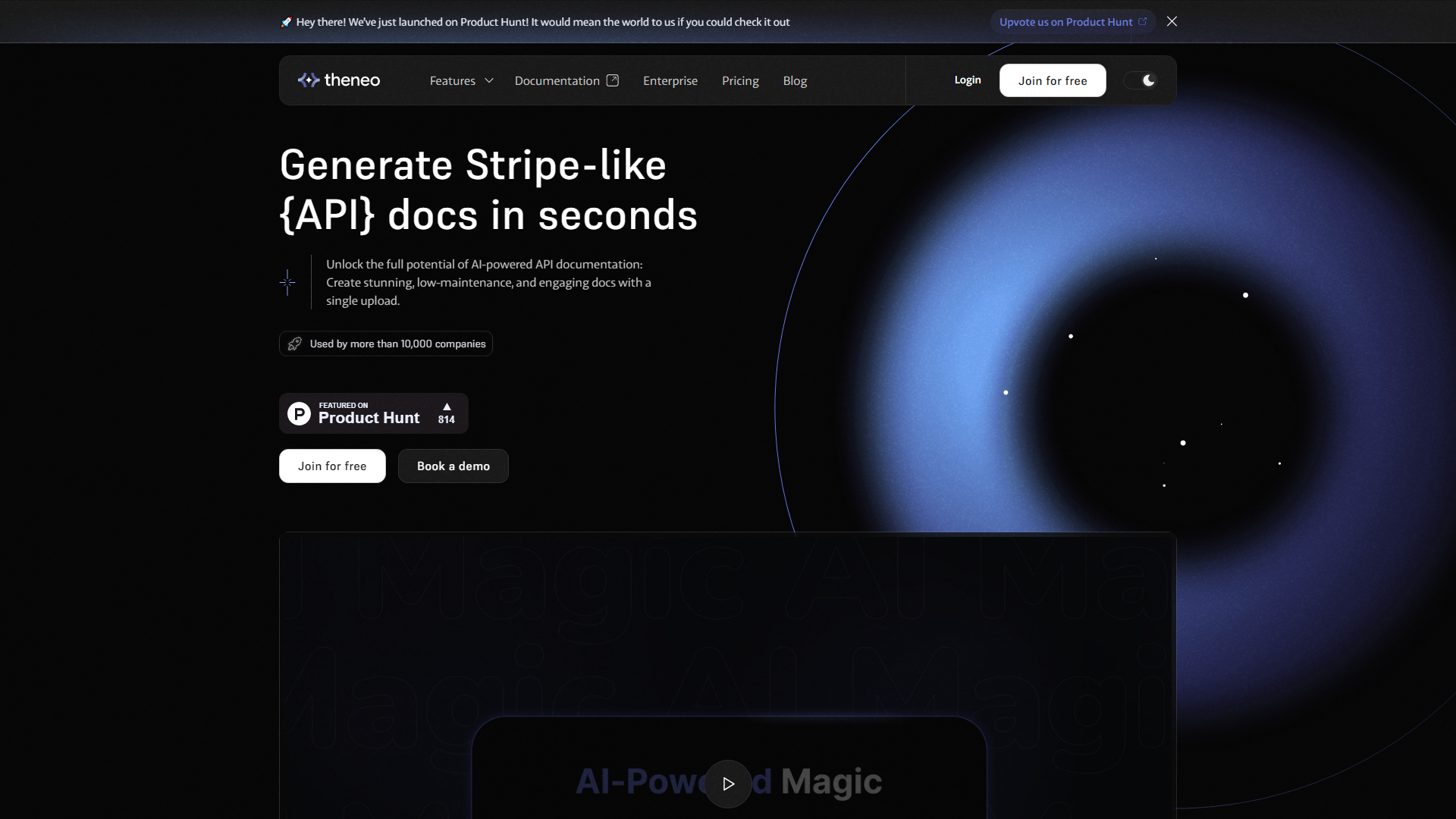Select the Blog navigation item

pos(795,80)
